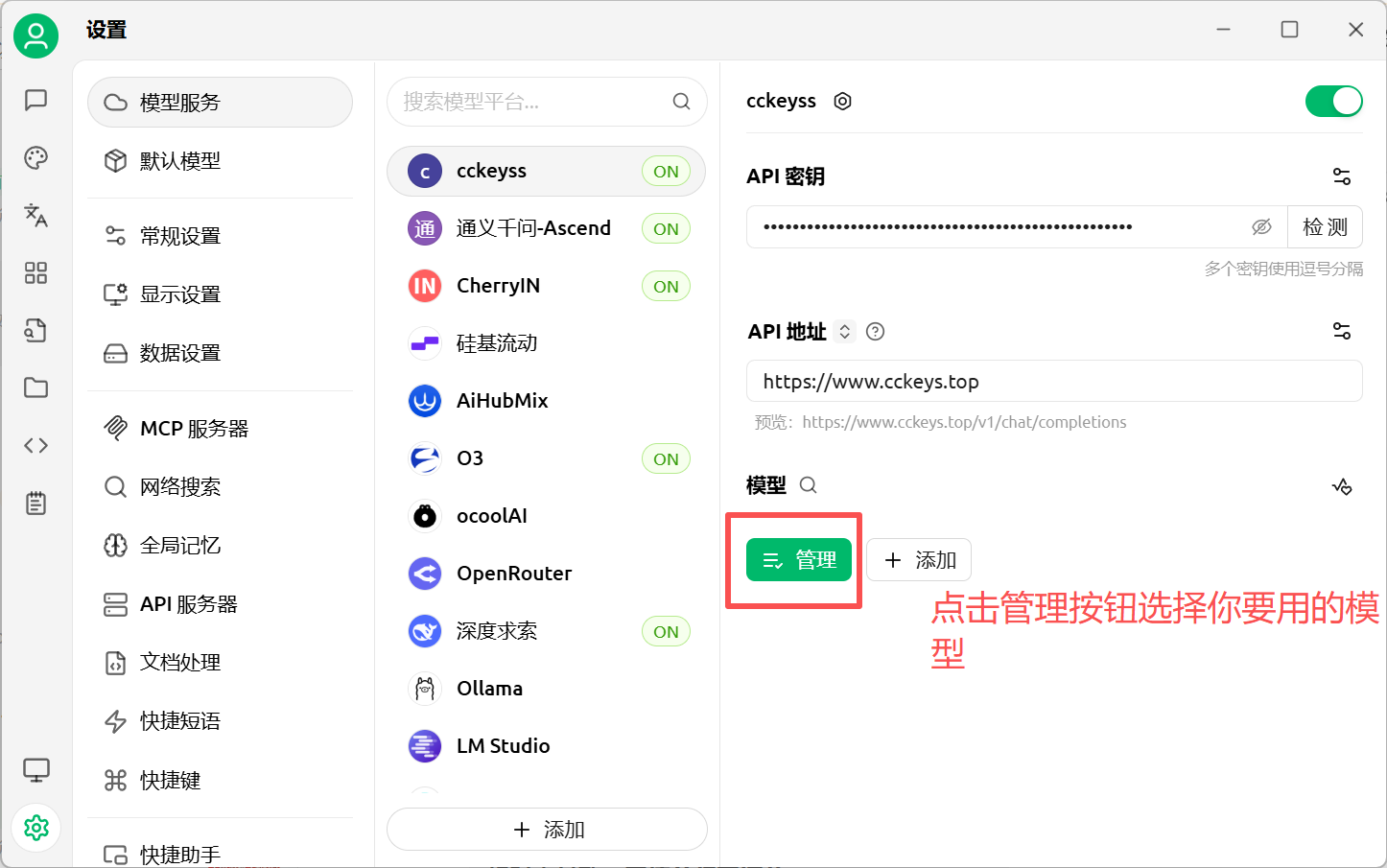Click the ON badge next to 深度求索

665,630
